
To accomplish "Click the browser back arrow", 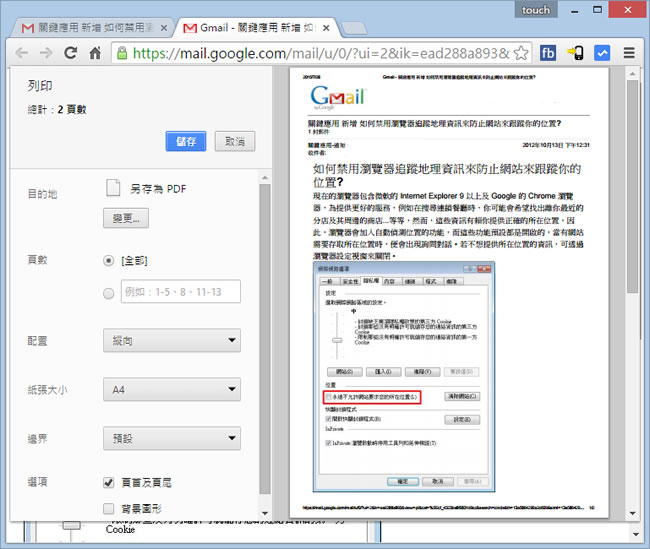I will (x=22, y=53).
